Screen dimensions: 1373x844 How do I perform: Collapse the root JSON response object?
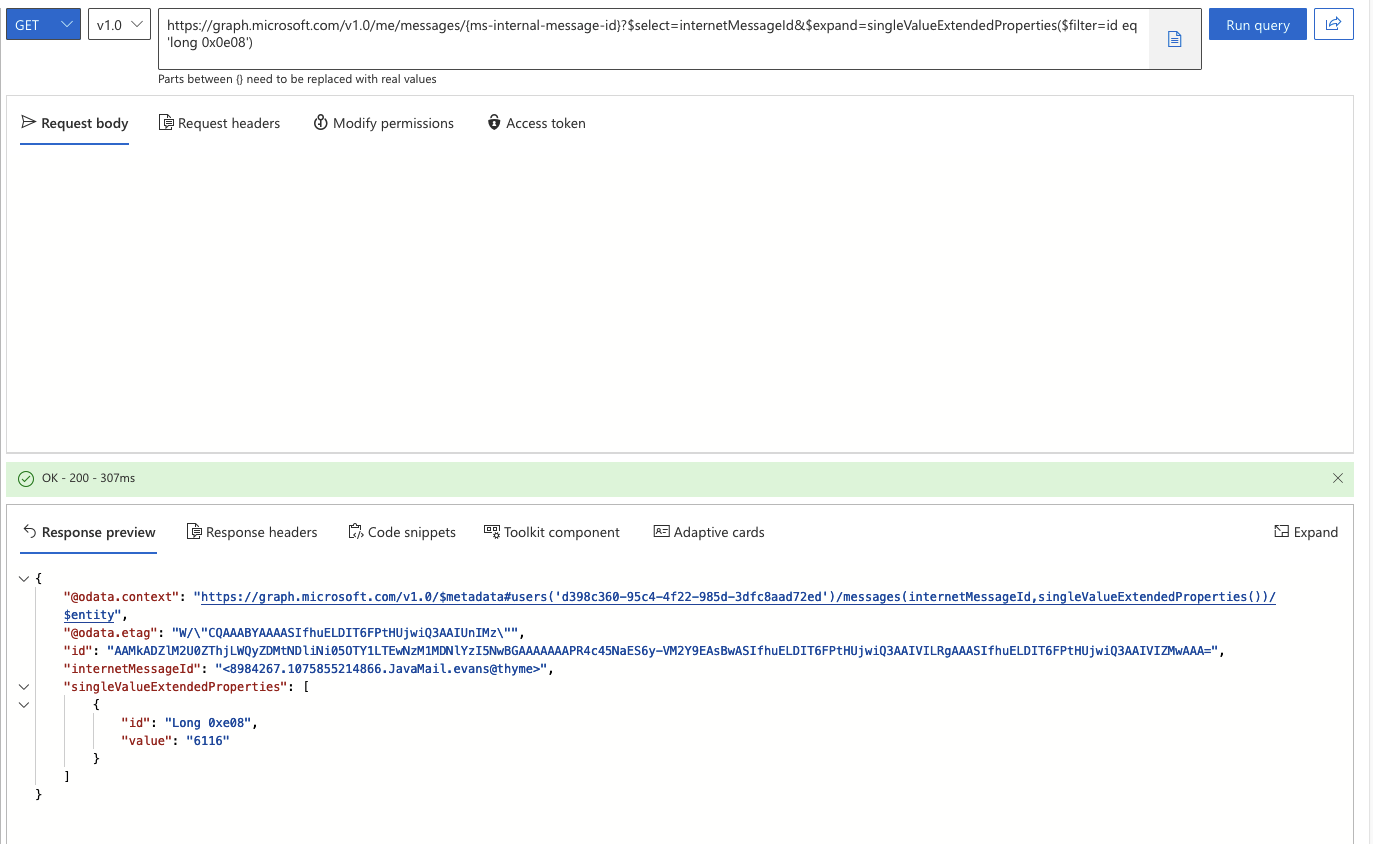(23, 577)
